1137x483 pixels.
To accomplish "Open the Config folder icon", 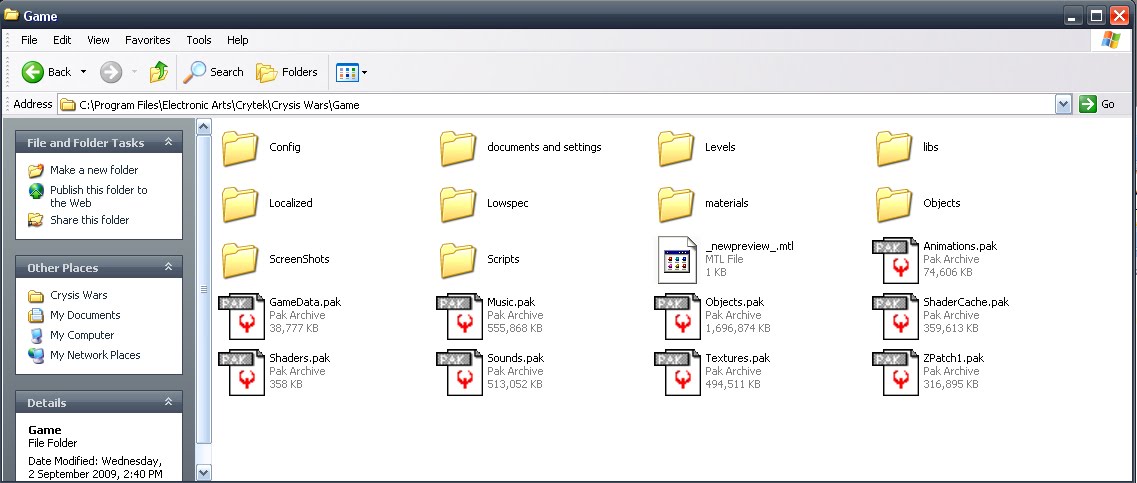I will coord(240,148).
